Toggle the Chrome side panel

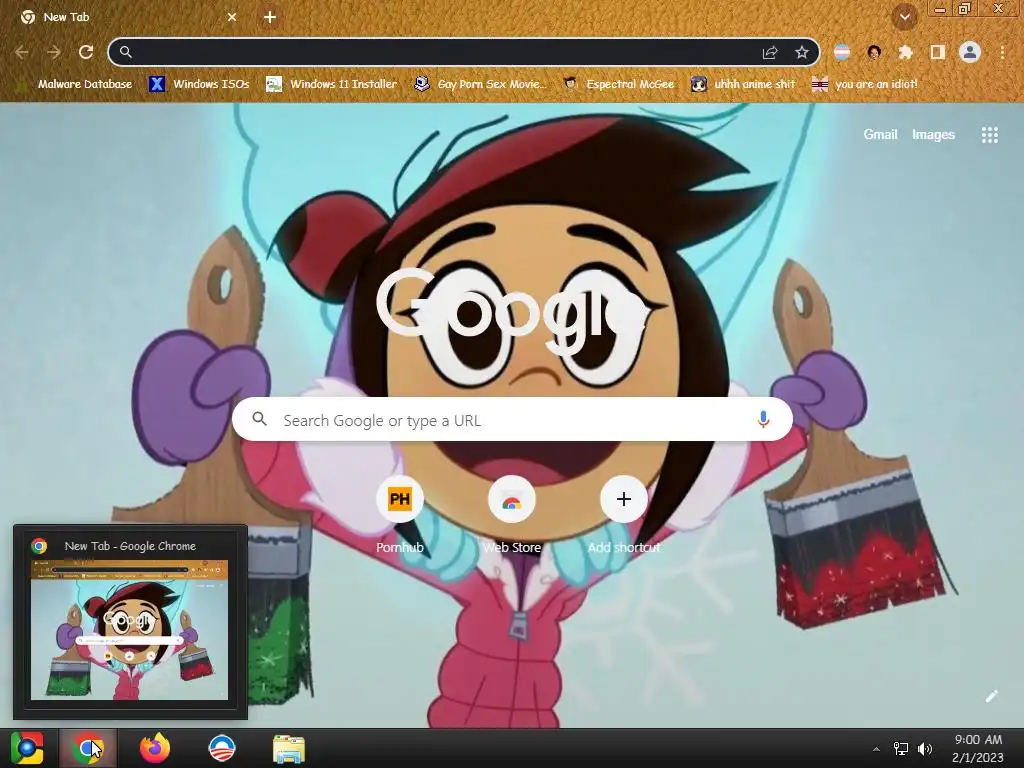pyautogui.click(x=938, y=52)
